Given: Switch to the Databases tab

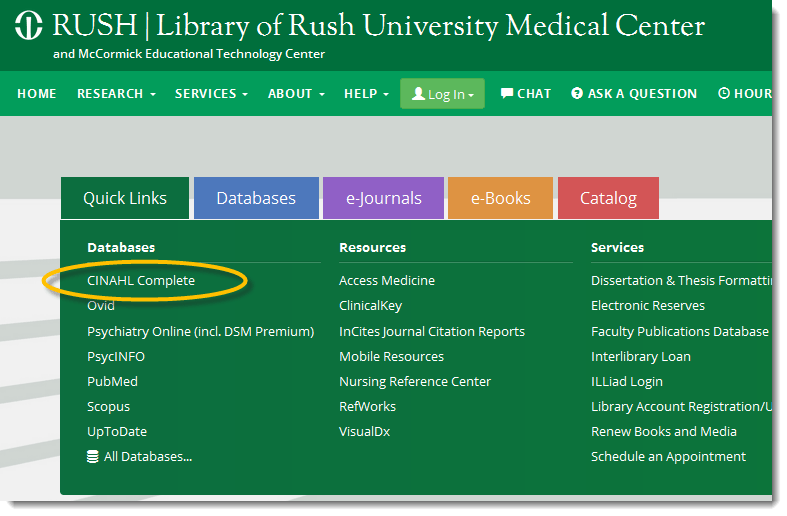Looking at the screenshot, I should pyautogui.click(x=256, y=198).
